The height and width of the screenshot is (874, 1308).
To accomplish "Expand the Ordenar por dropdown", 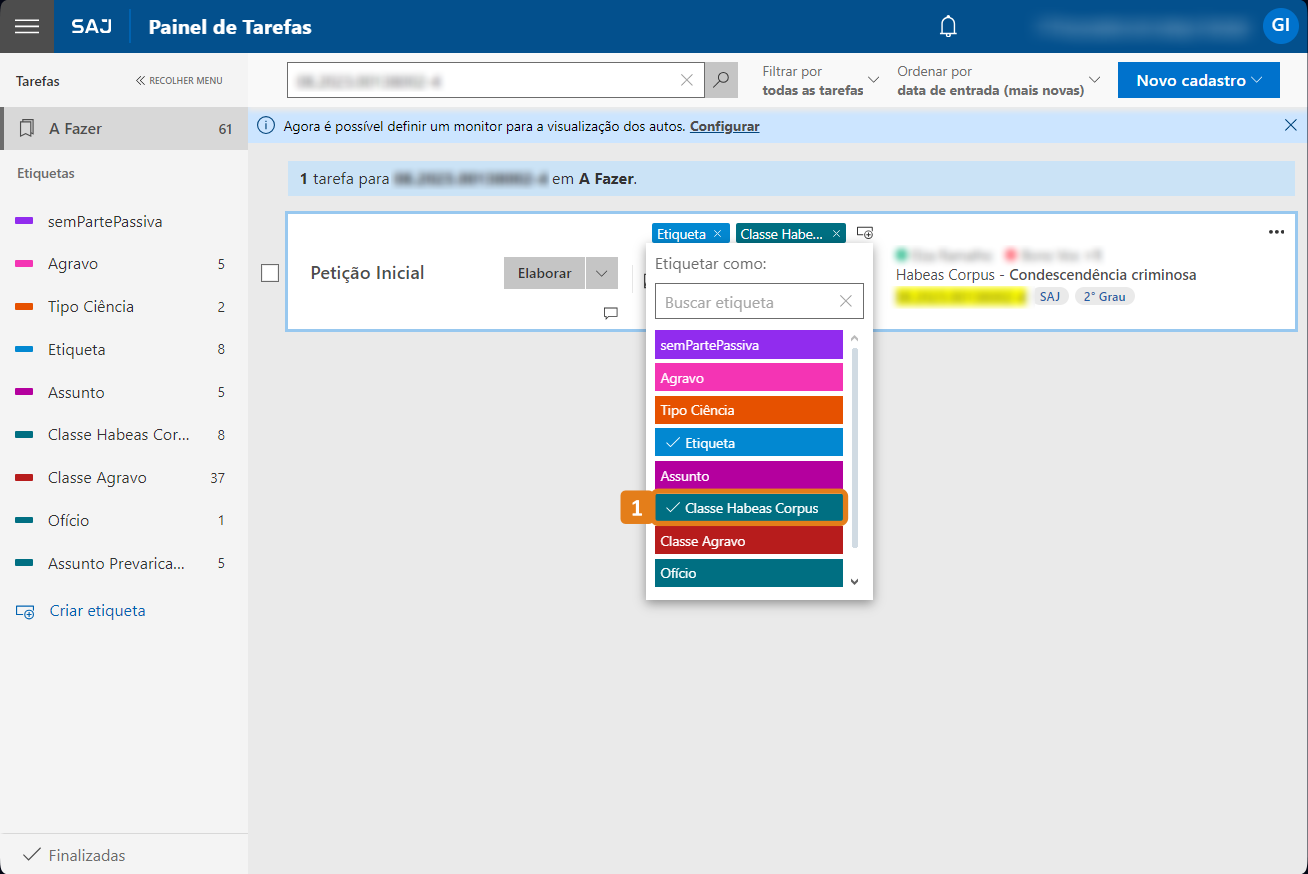I will 998,80.
